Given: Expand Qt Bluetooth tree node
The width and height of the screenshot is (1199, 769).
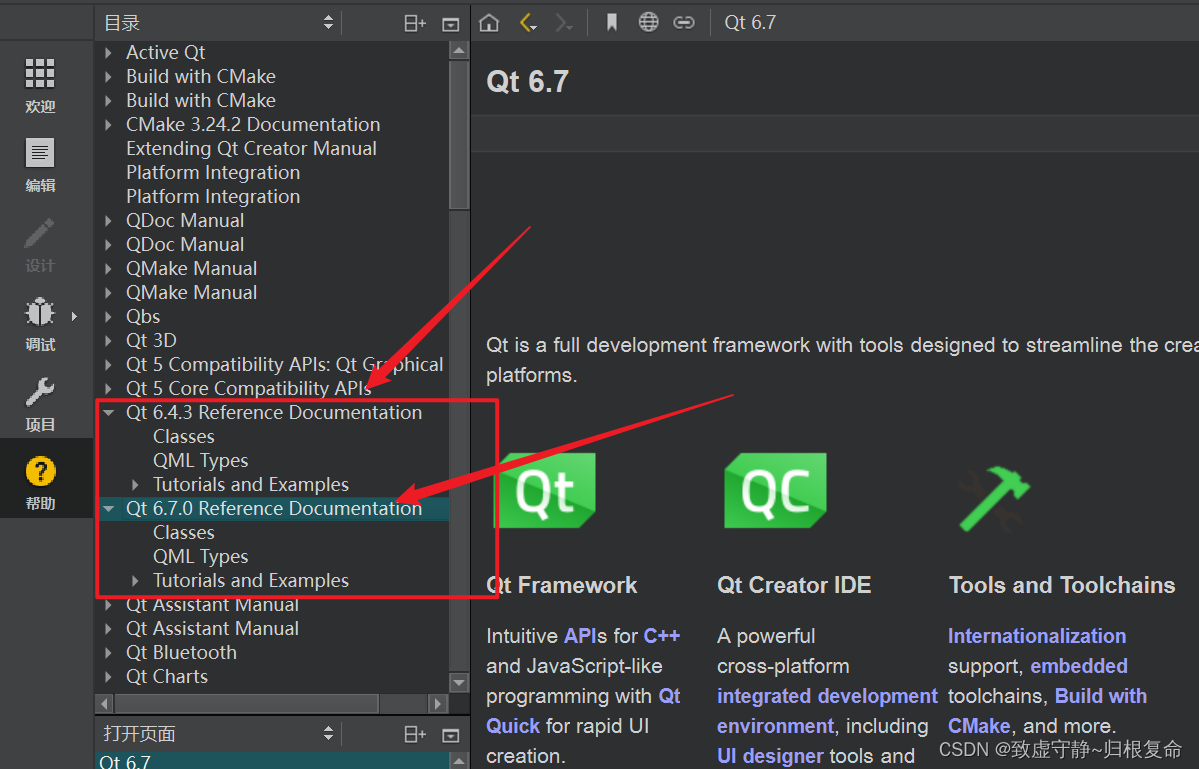Looking at the screenshot, I should click(109, 653).
